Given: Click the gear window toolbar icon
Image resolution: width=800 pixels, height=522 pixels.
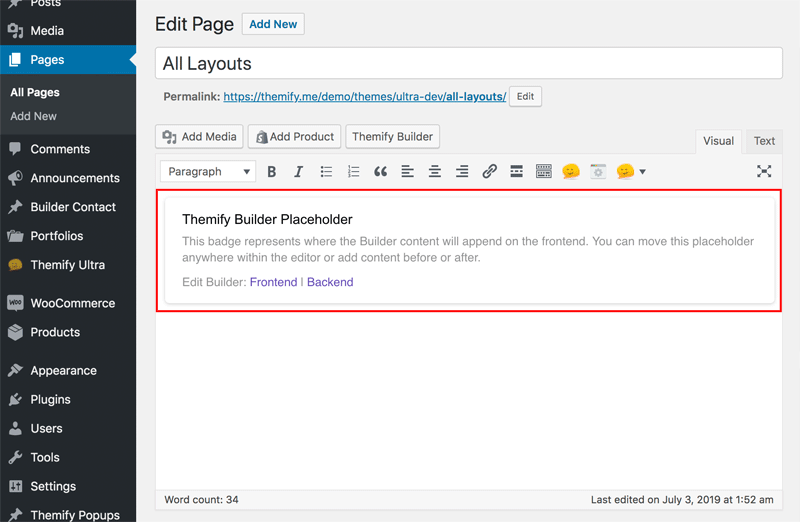Looking at the screenshot, I should 598,171.
